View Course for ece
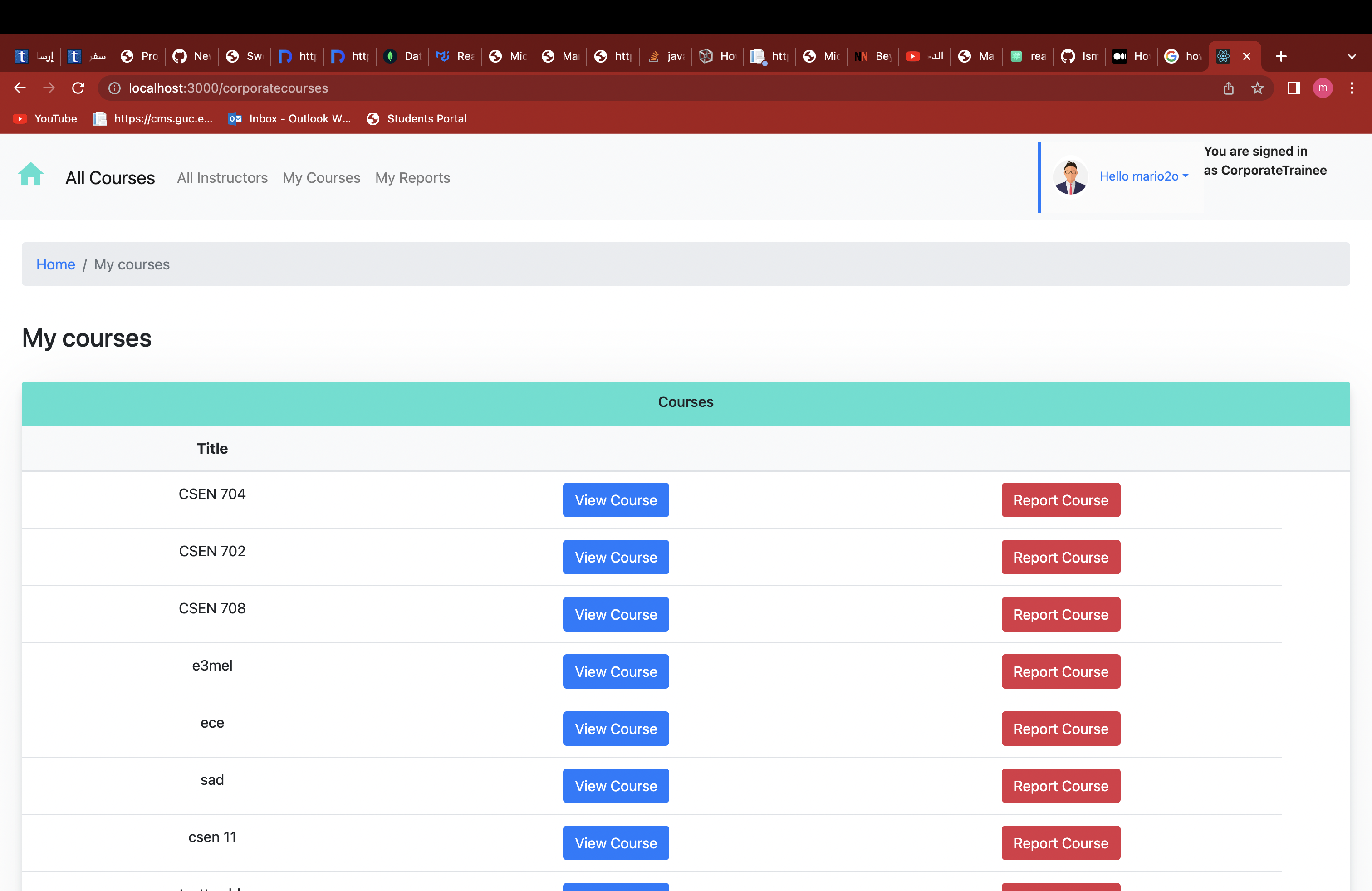Image resolution: width=1372 pixels, height=891 pixels. (x=616, y=728)
